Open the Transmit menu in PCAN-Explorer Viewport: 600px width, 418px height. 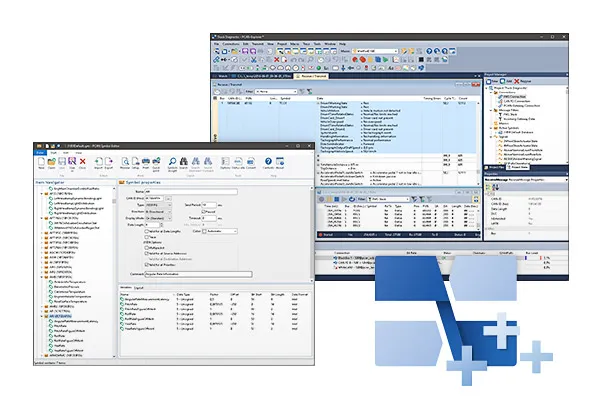[258, 44]
